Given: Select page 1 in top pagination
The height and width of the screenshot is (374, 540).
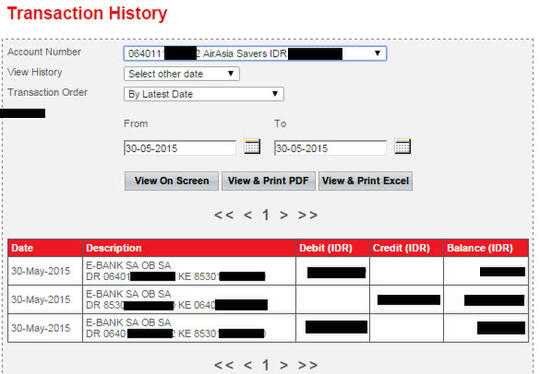Looking at the screenshot, I should point(266,215).
